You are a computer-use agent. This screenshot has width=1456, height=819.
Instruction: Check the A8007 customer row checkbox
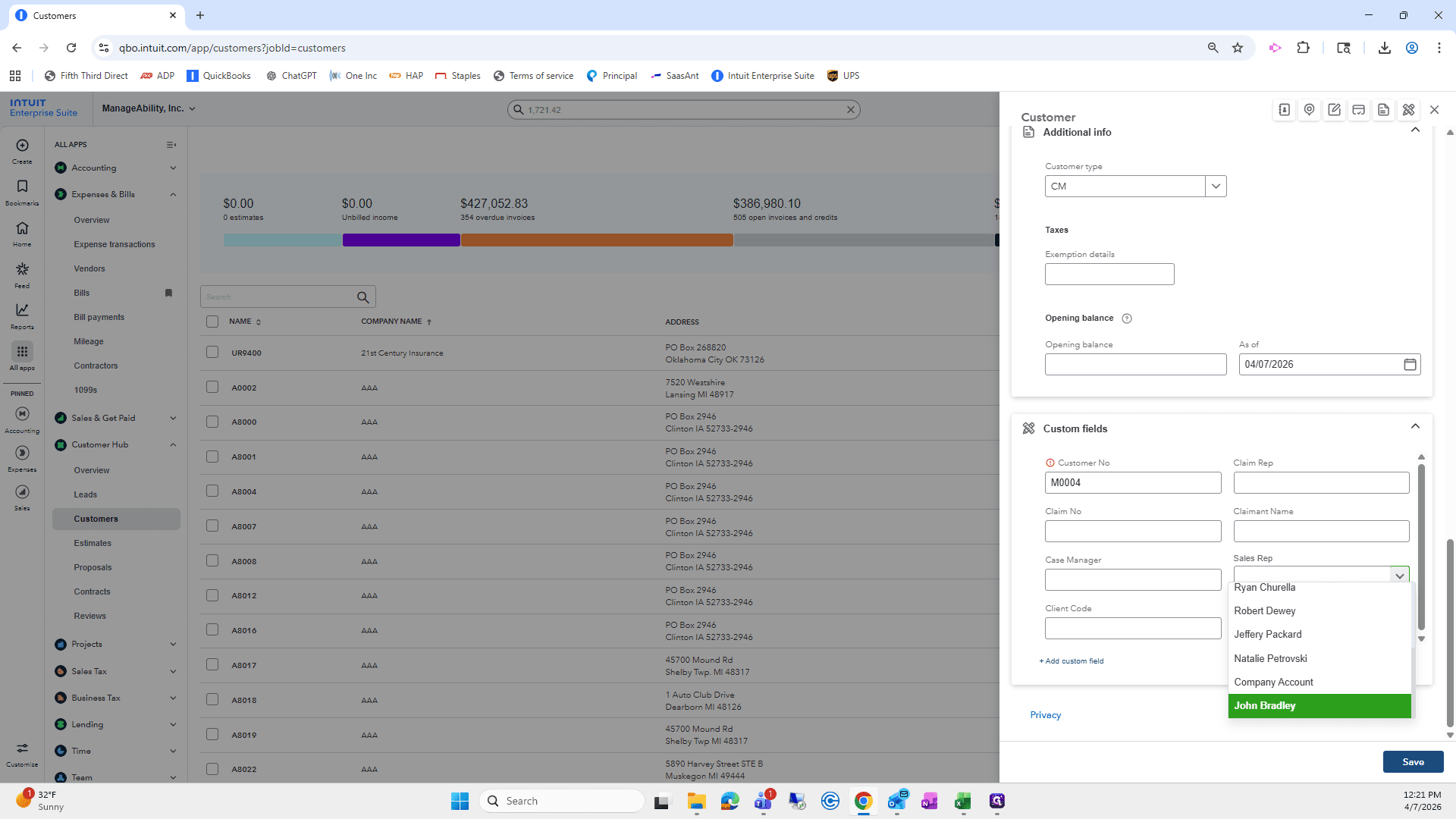pyautogui.click(x=212, y=526)
